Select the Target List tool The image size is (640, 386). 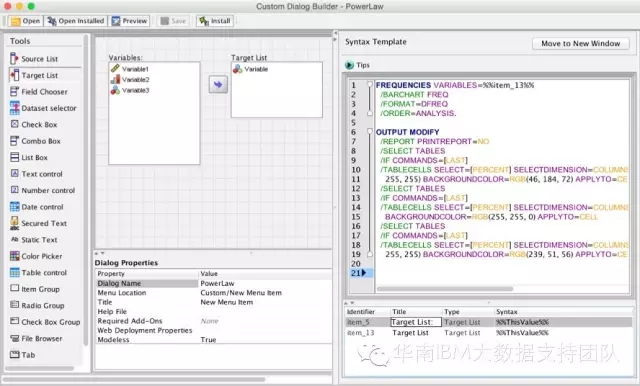pyautogui.click(x=34, y=75)
